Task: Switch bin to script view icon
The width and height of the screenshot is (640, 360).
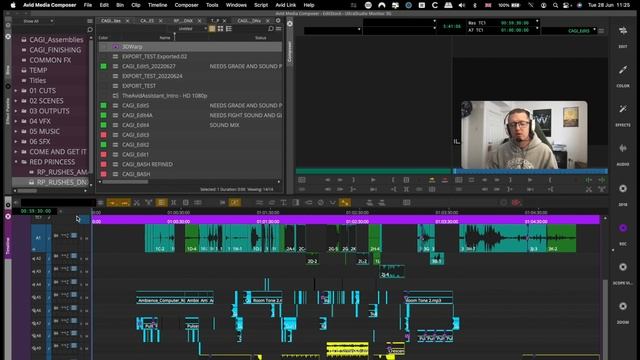Action: [x=229, y=29]
